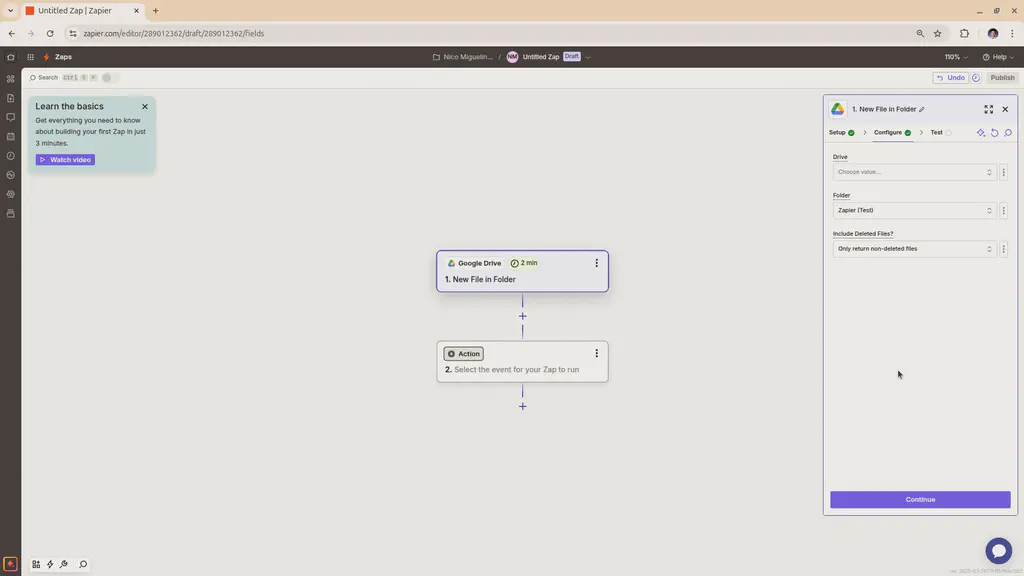Screen dimensions: 1024x576
Task: Expand the Draft status chevron
Action: [x=588, y=57]
